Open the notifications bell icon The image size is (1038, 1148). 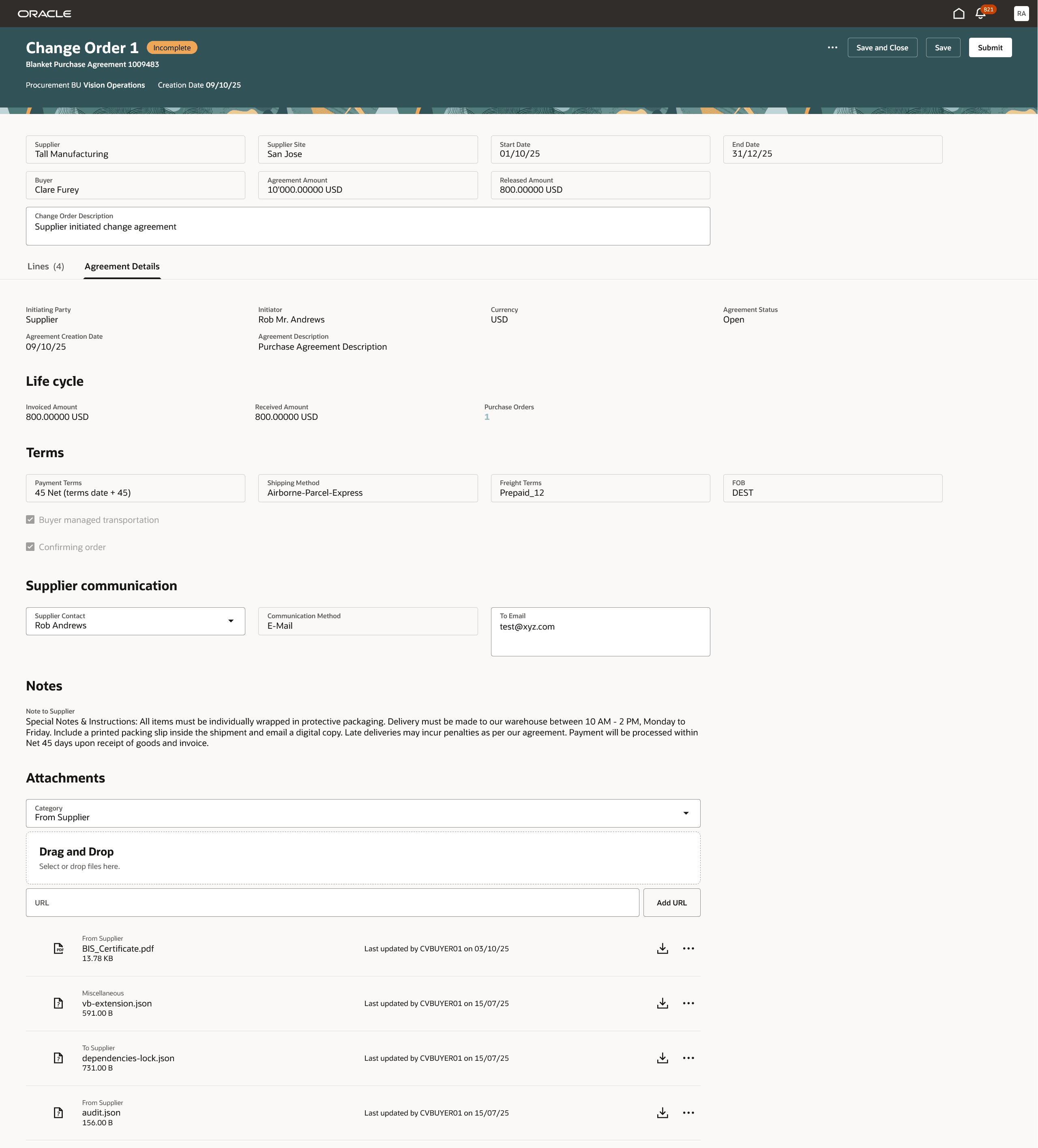(x=980, y=14)
